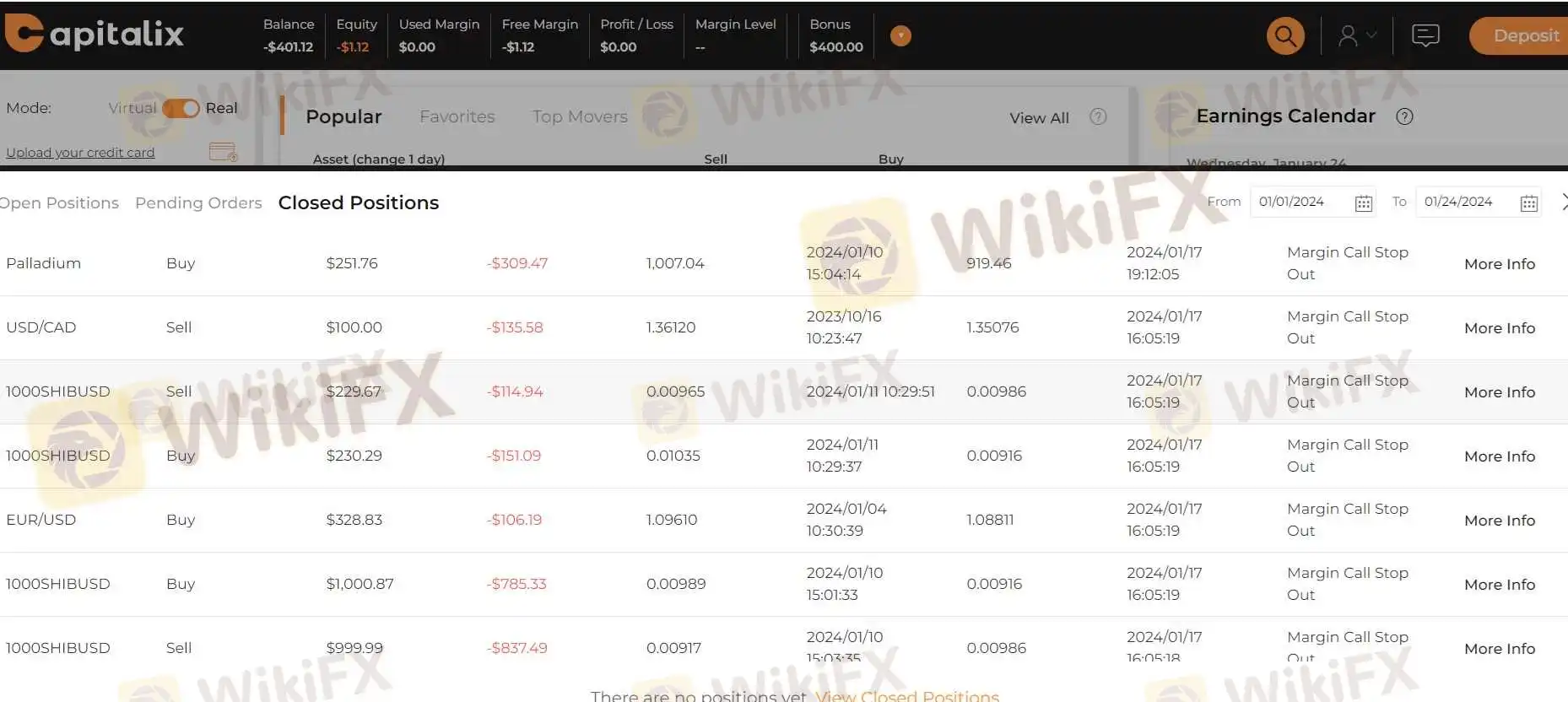Switch to the Popular tab
This screenshot has height=702, width=1568.
(343, 116)
